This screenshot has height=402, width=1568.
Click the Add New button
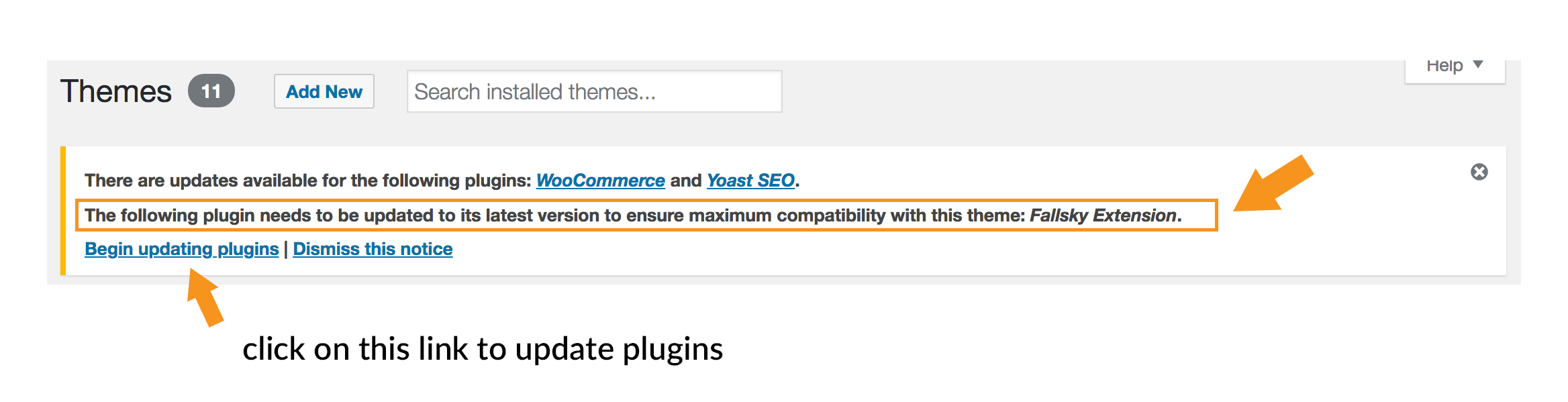tap(324, 91)
